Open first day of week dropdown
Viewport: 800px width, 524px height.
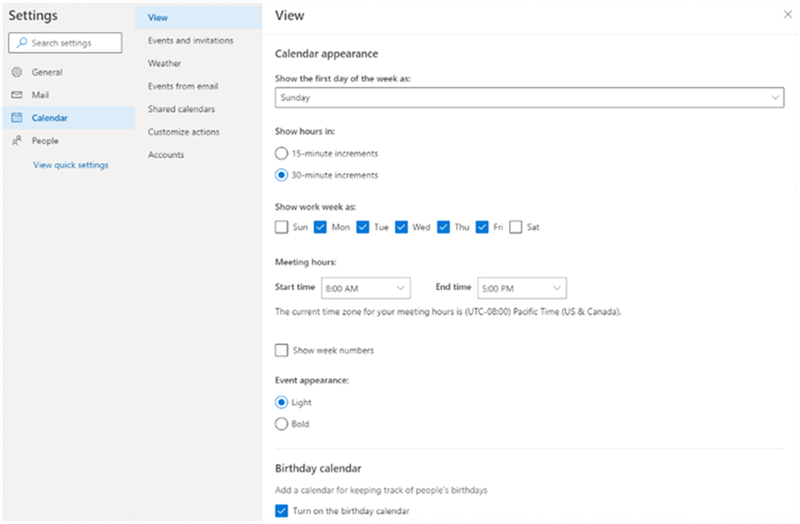click(x=529, y=98)
